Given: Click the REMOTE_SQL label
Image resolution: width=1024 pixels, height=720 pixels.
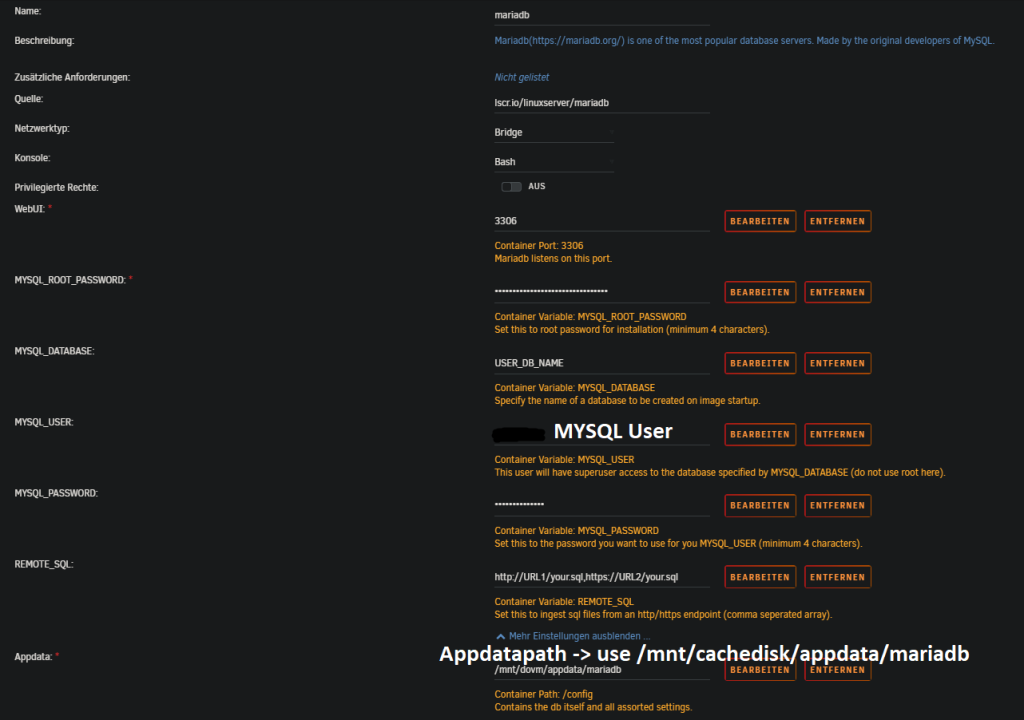Looking at the screenshot, I should [x=44, y=564].
